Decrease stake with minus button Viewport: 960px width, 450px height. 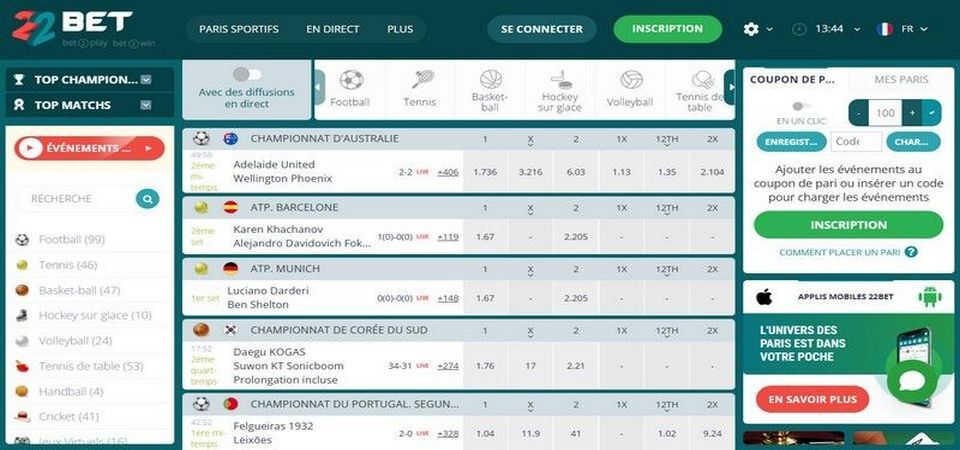click(859, 113)
